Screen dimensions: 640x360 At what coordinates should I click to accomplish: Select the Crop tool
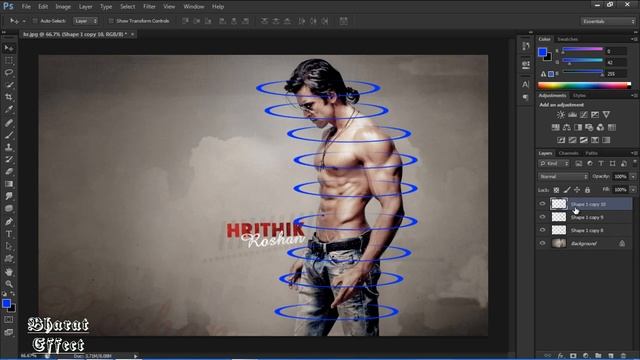coord(9,97)
